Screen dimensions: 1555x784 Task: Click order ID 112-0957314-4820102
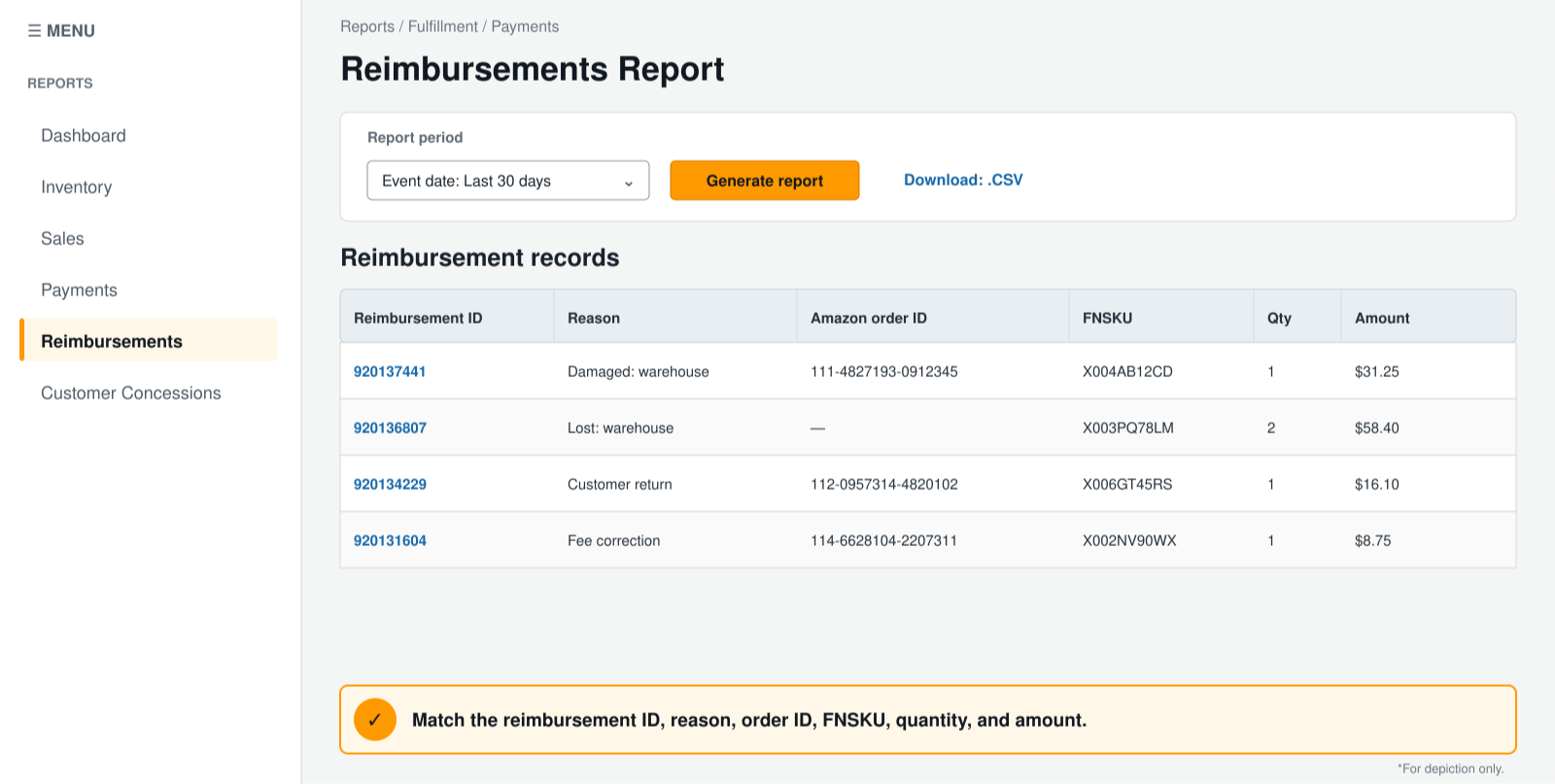pyautogui.click(x=884, y=484)
